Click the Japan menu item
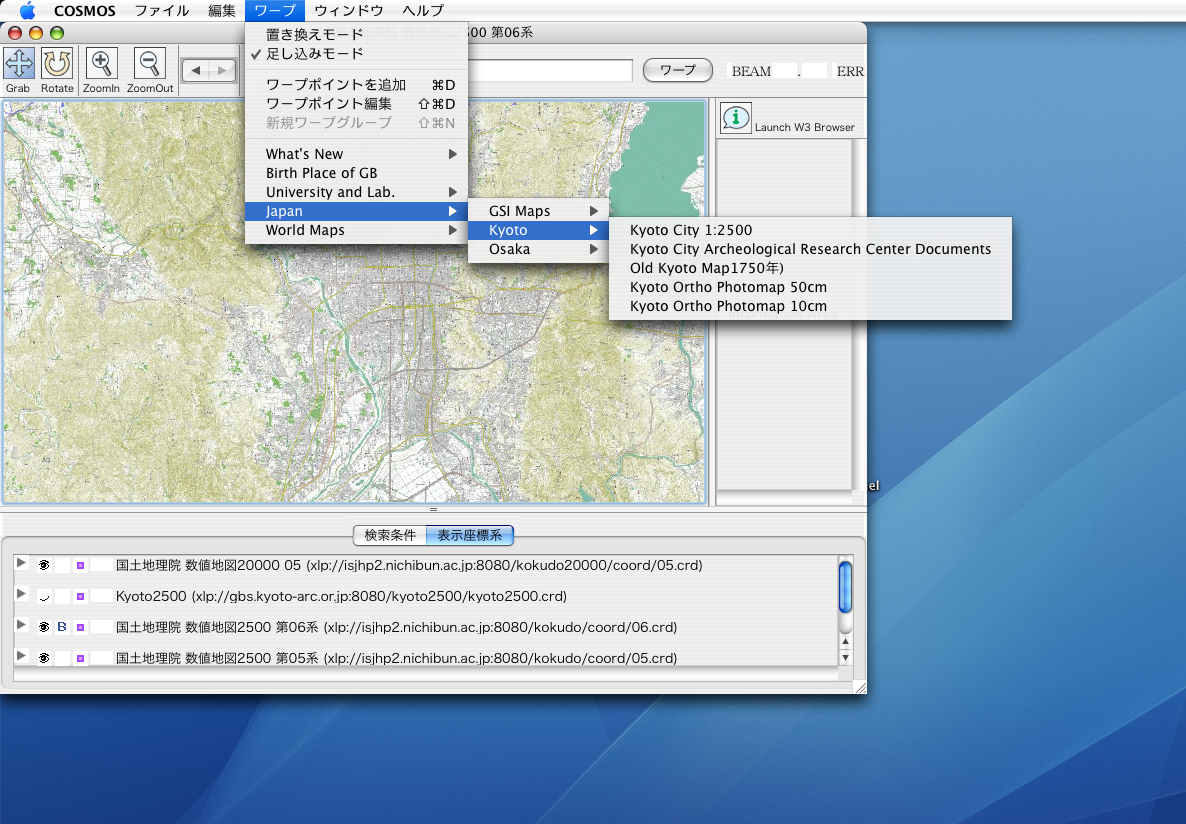The width and height of the screenshot is (1186, 824). [x=356, y=211]
